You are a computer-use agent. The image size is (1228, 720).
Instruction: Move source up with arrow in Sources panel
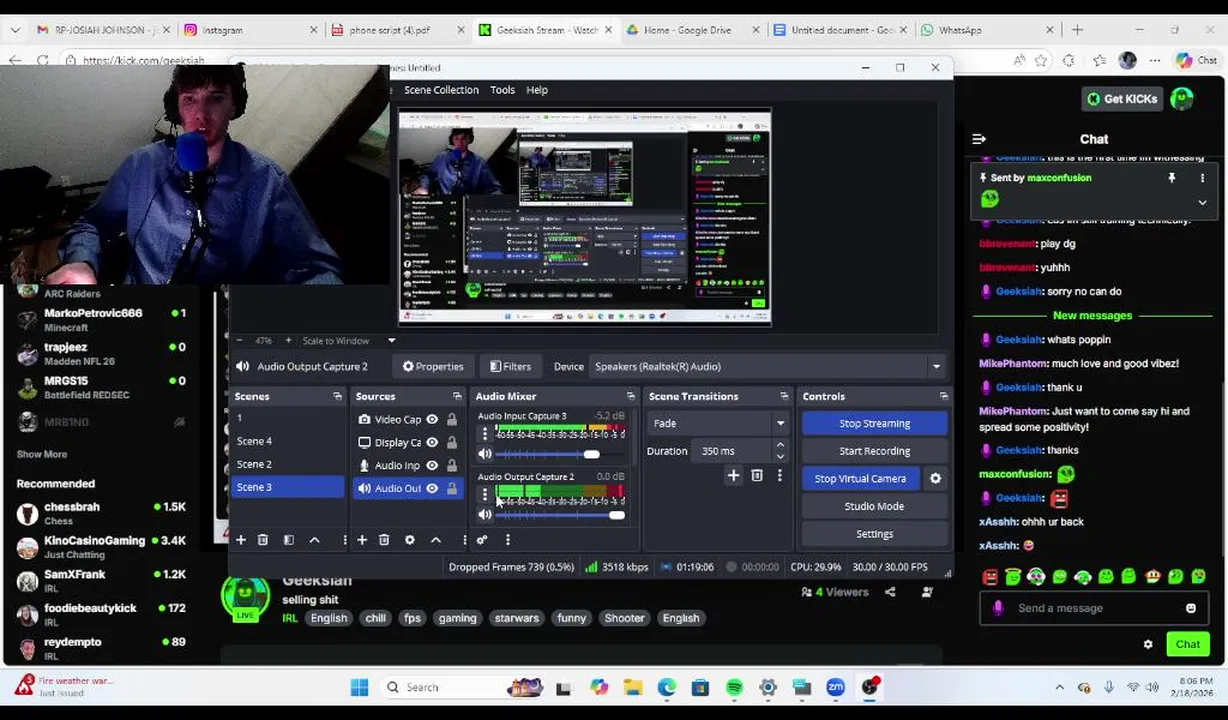tap(435, 540)
